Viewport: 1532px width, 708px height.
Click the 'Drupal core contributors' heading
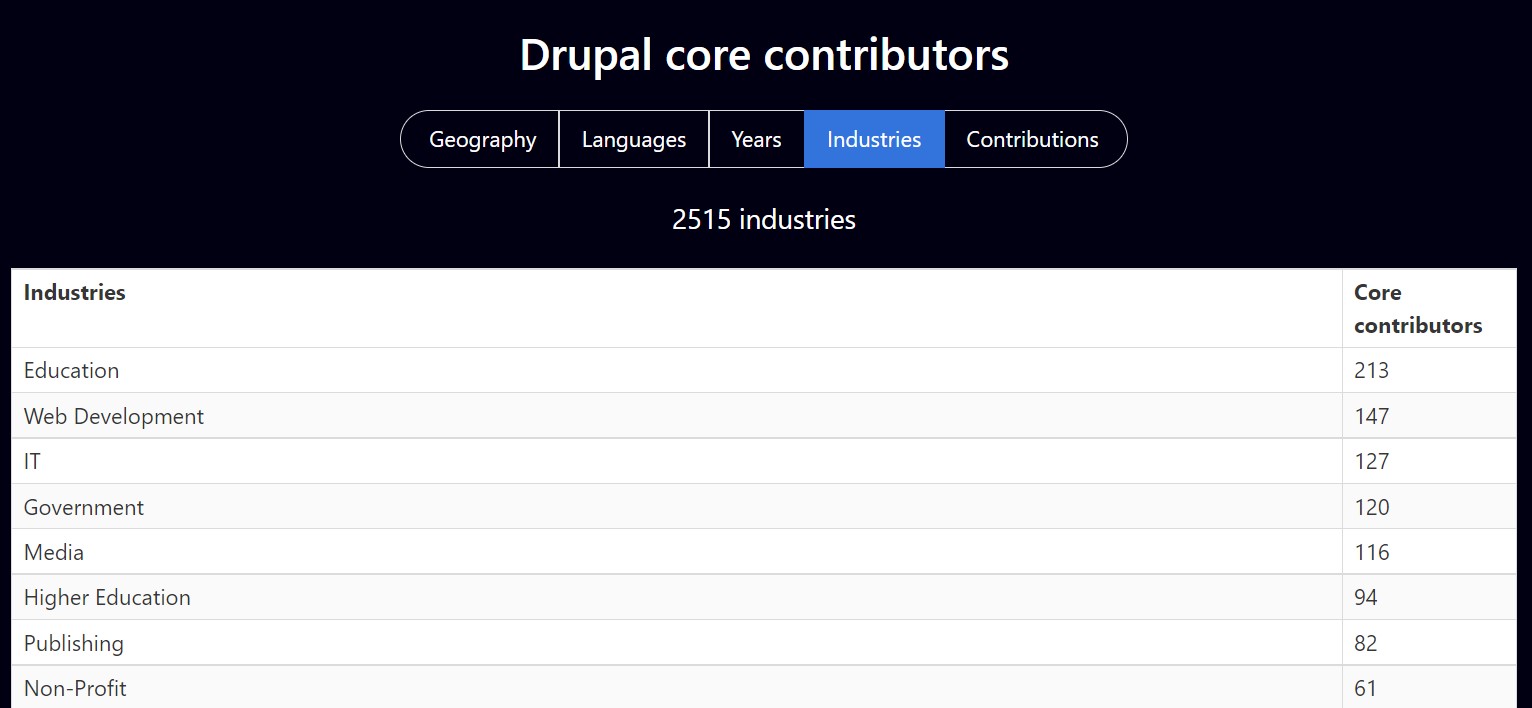[764, 55]
